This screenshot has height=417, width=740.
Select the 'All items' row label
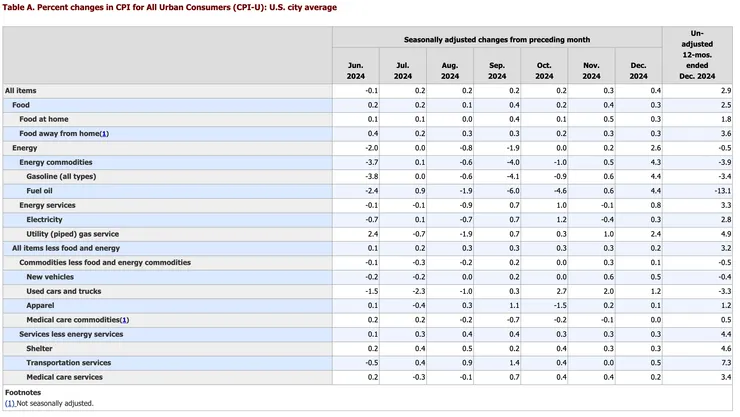(x=21, y=90)
